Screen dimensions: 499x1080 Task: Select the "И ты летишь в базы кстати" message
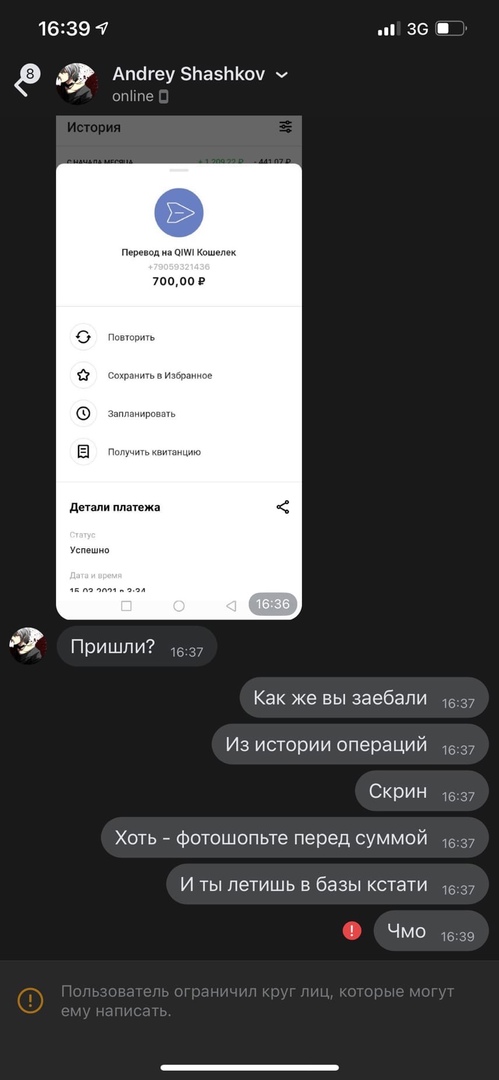327,884
